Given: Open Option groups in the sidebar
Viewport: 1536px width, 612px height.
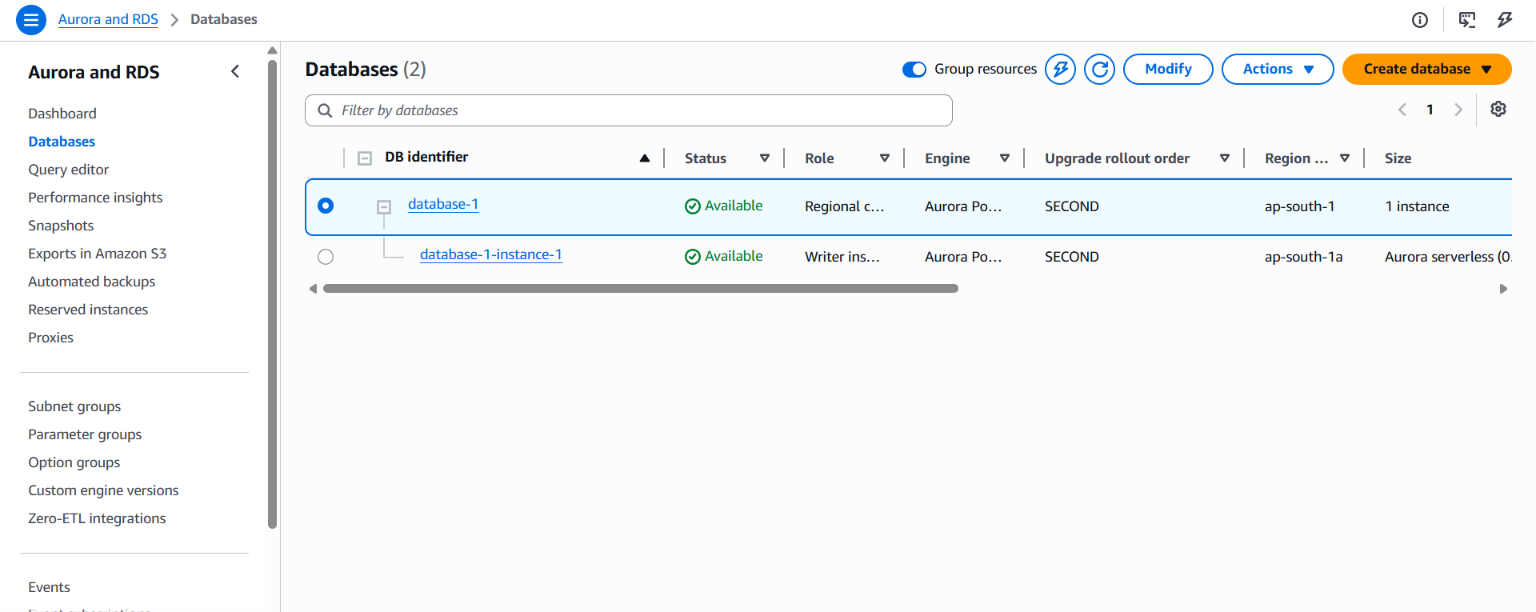Looking at the screenshot, I should [74, 463].
